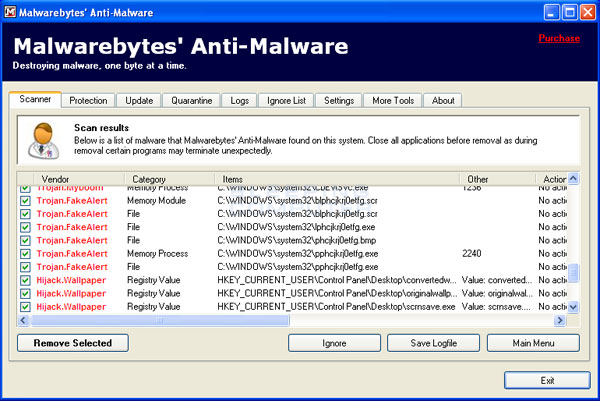This screenshot has height=401, width=600.
Task: Uncheck Hijack.Wallpaper convertedw... row checkbox
Action: click(25, 280)
